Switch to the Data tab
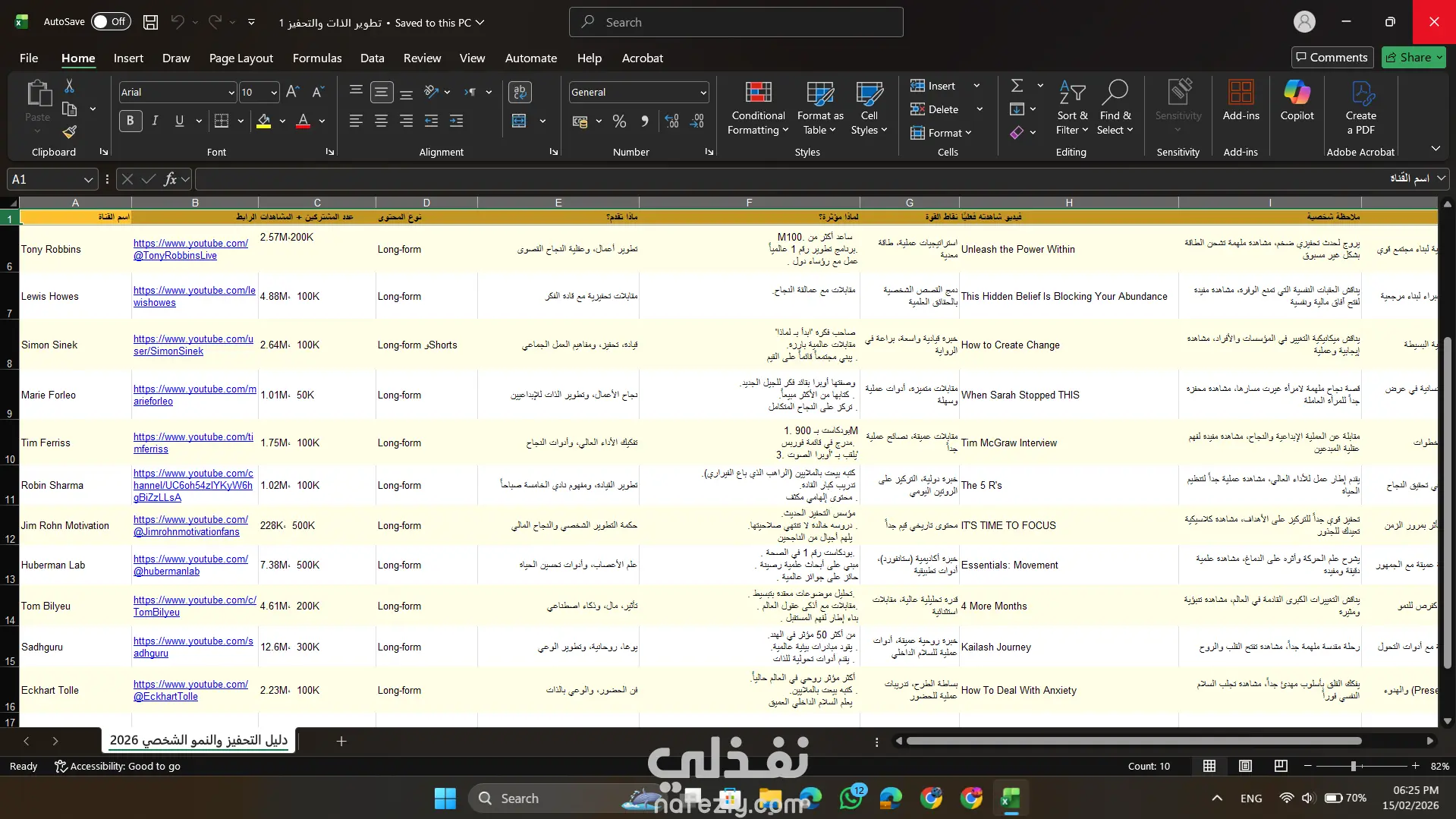 click(372, 58)
